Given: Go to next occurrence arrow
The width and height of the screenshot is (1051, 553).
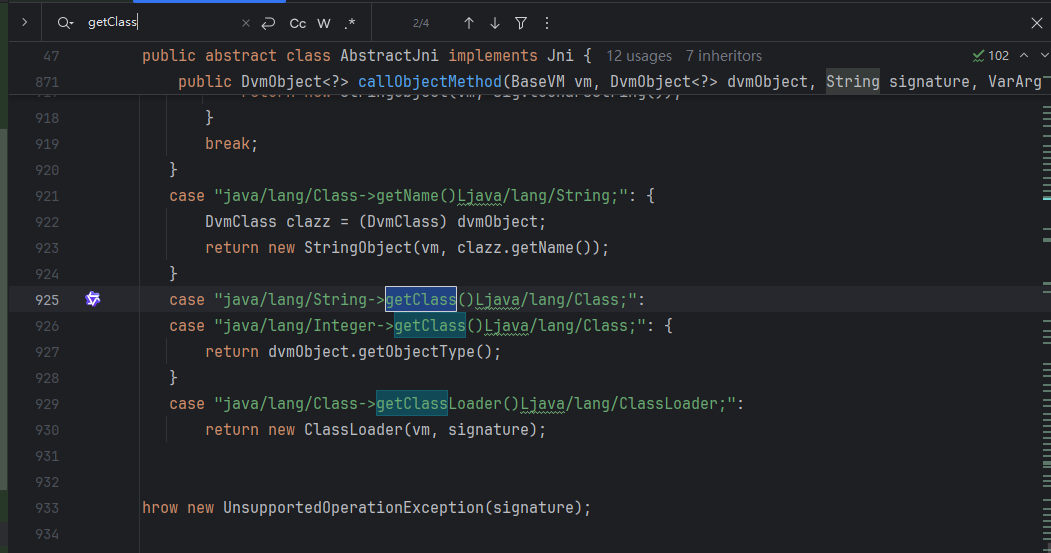Looking at the screenshot, I should [x=495, y=23].
